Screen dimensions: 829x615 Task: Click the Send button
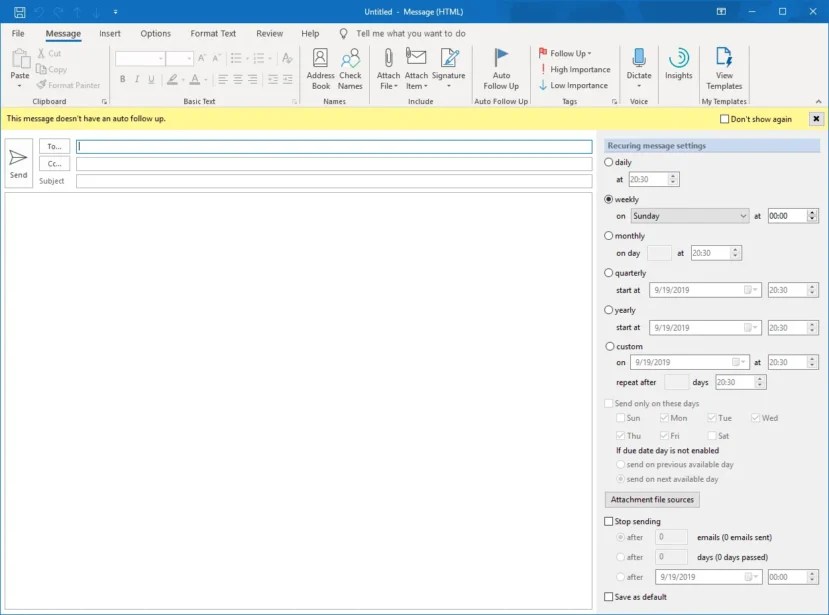18,160
